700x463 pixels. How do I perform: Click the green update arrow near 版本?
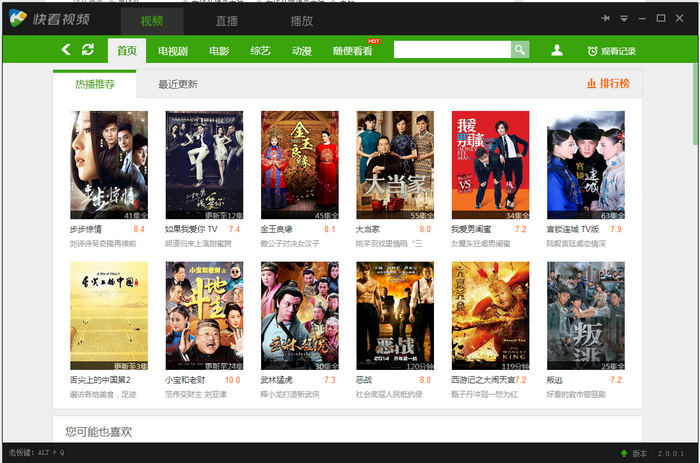(x=624, y=453)
